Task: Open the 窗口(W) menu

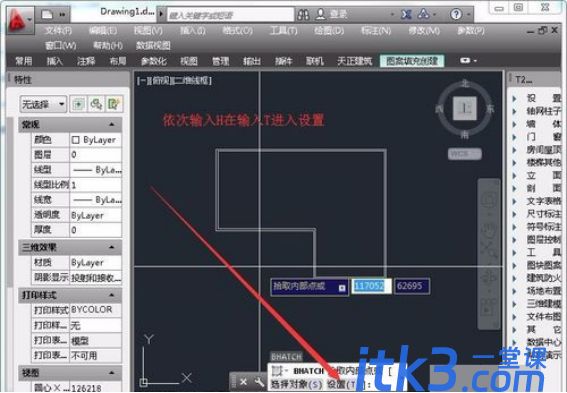Action: coord(60,46)
